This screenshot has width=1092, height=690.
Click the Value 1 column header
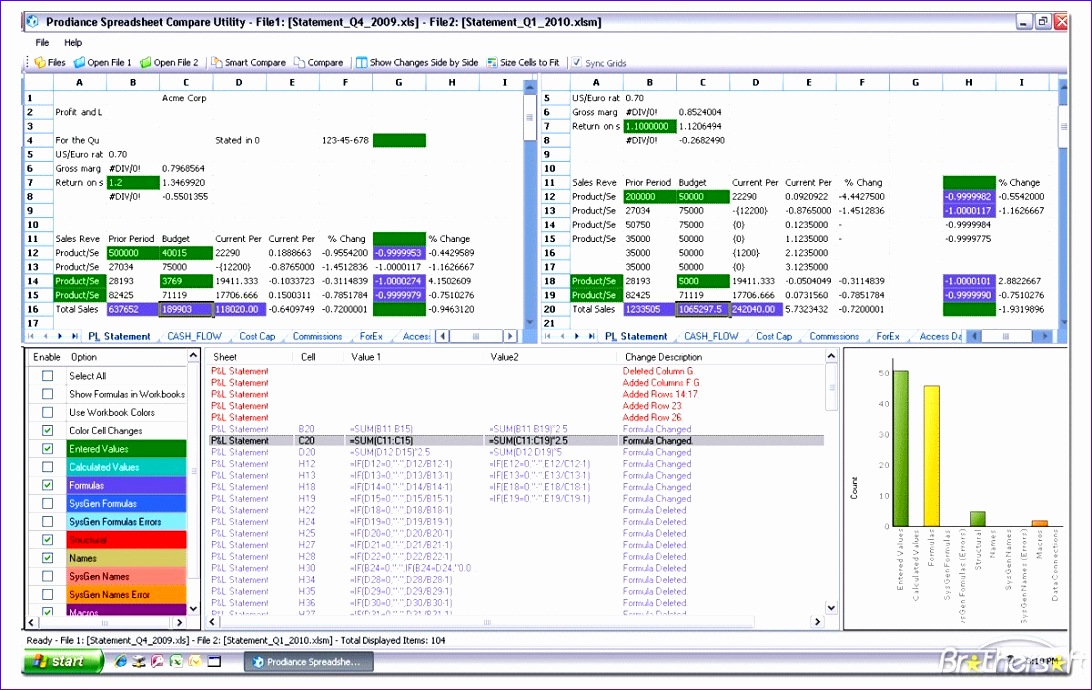365,357
